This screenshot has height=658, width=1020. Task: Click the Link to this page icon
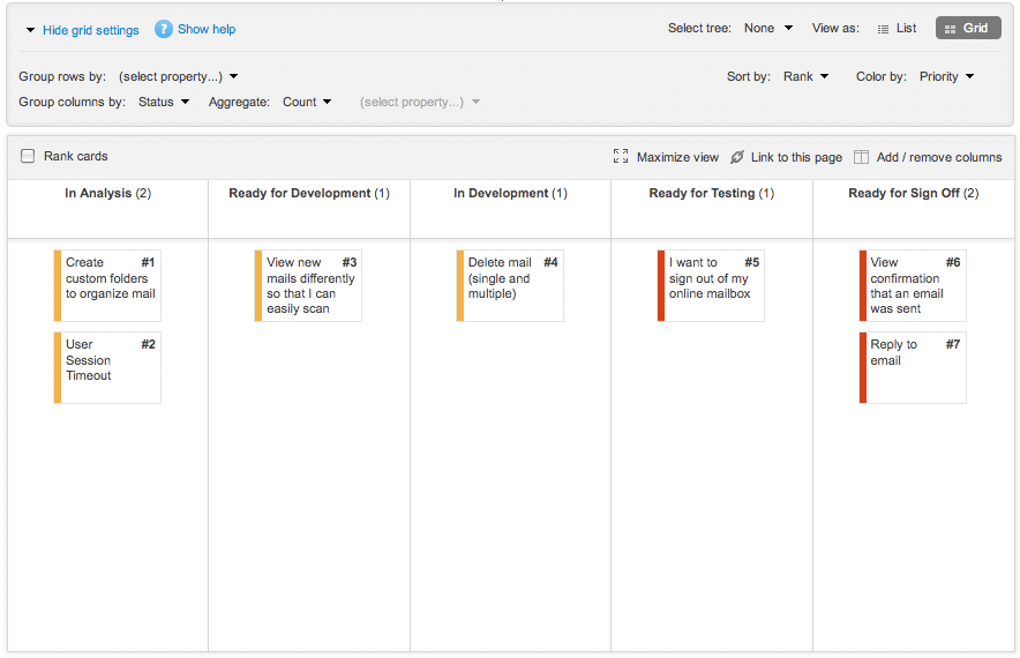738,157
